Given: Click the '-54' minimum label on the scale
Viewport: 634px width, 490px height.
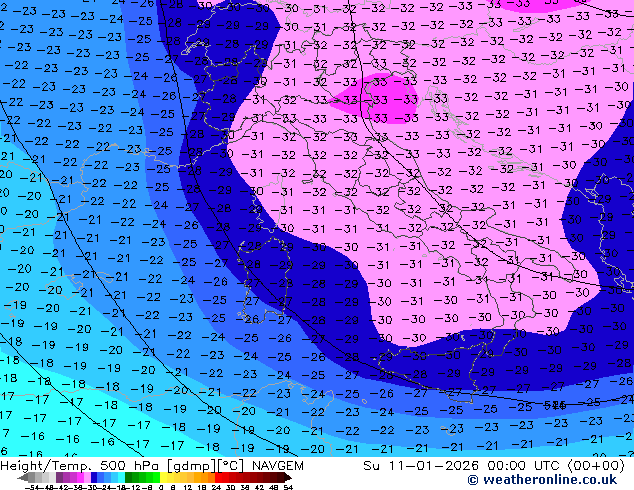Looking at the screenshot, I should click(32, 488).
